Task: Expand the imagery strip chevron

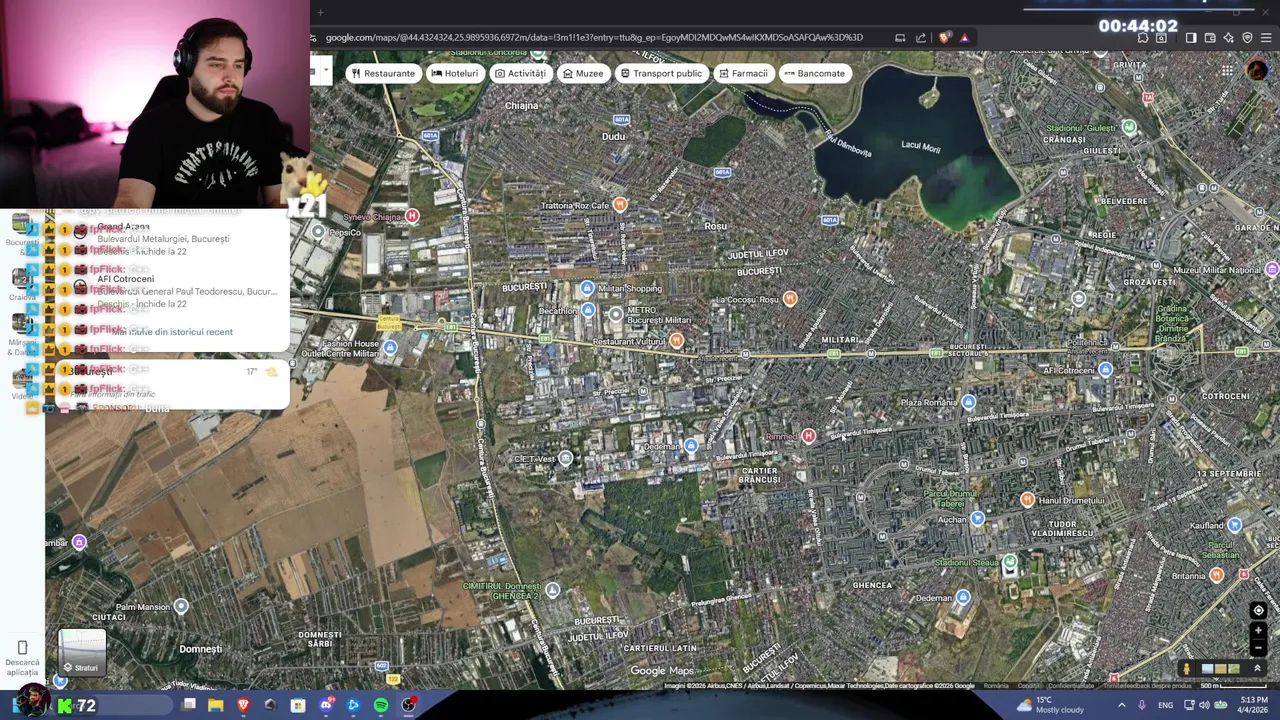Action: tap(1257, 669)
